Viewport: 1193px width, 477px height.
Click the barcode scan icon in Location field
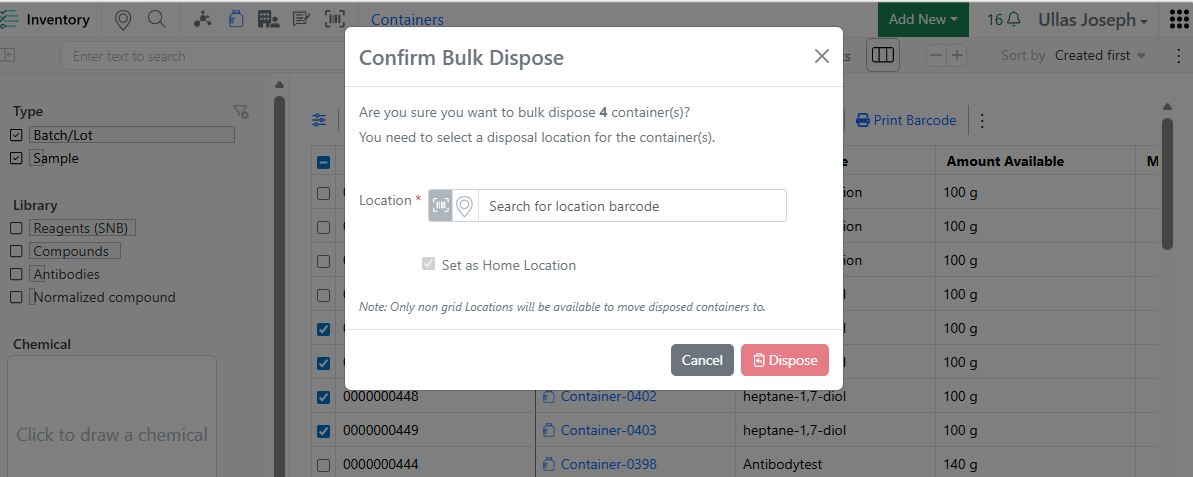click(441, 205)
